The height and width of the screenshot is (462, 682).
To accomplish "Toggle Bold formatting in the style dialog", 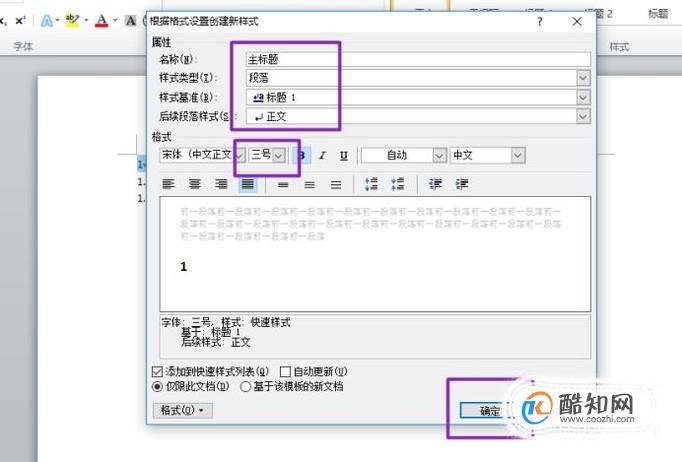I will coord(302,155).
